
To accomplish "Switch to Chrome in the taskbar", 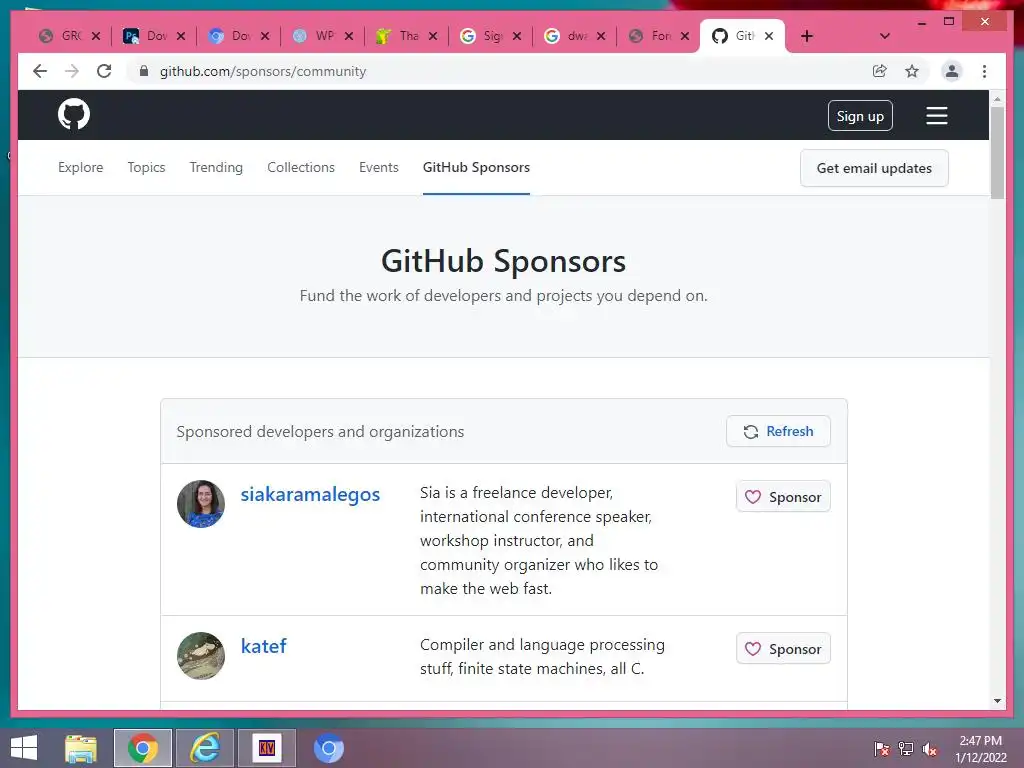I will coord(142,748).
